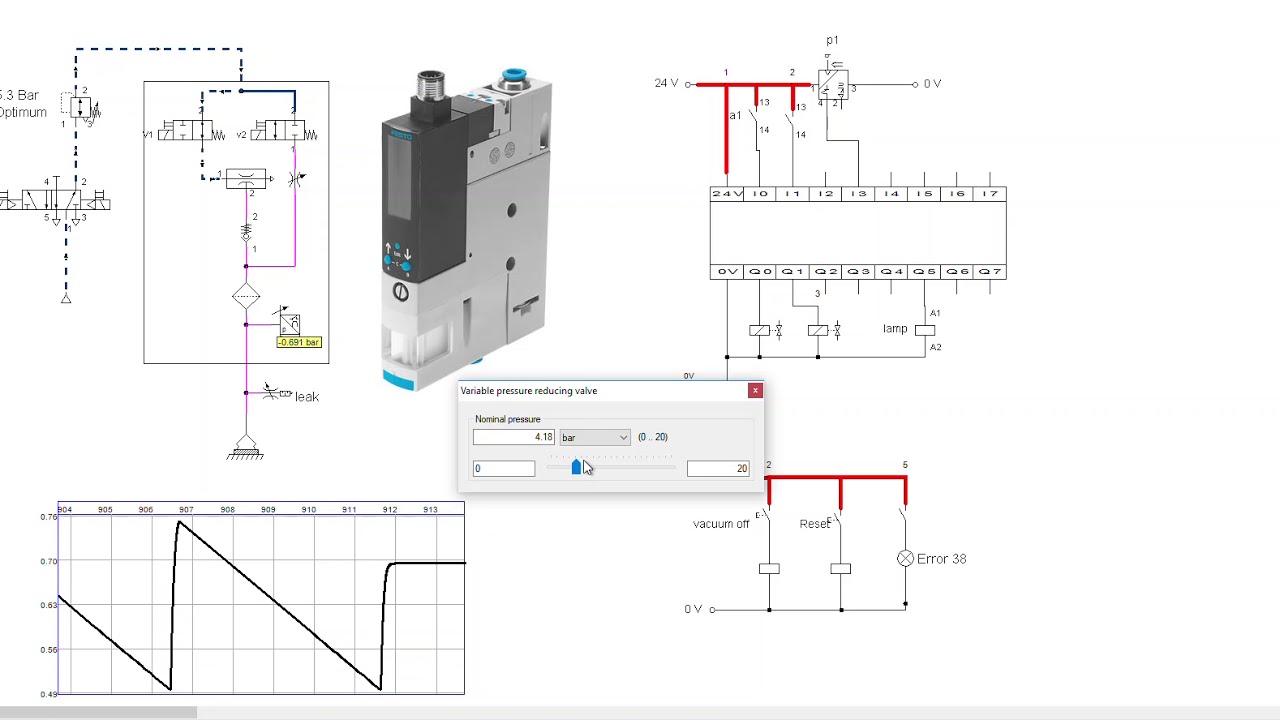Click the pressure reducing valve symbol

click(x=81, y=107)
